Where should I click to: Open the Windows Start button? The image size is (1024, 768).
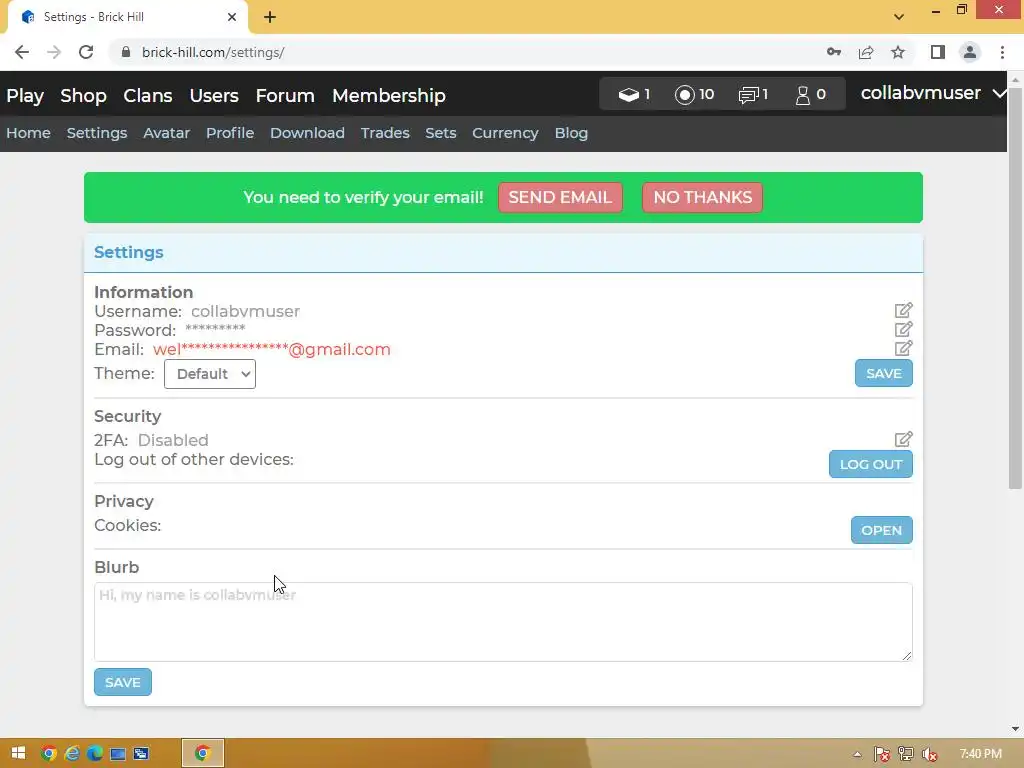[18, 753]
